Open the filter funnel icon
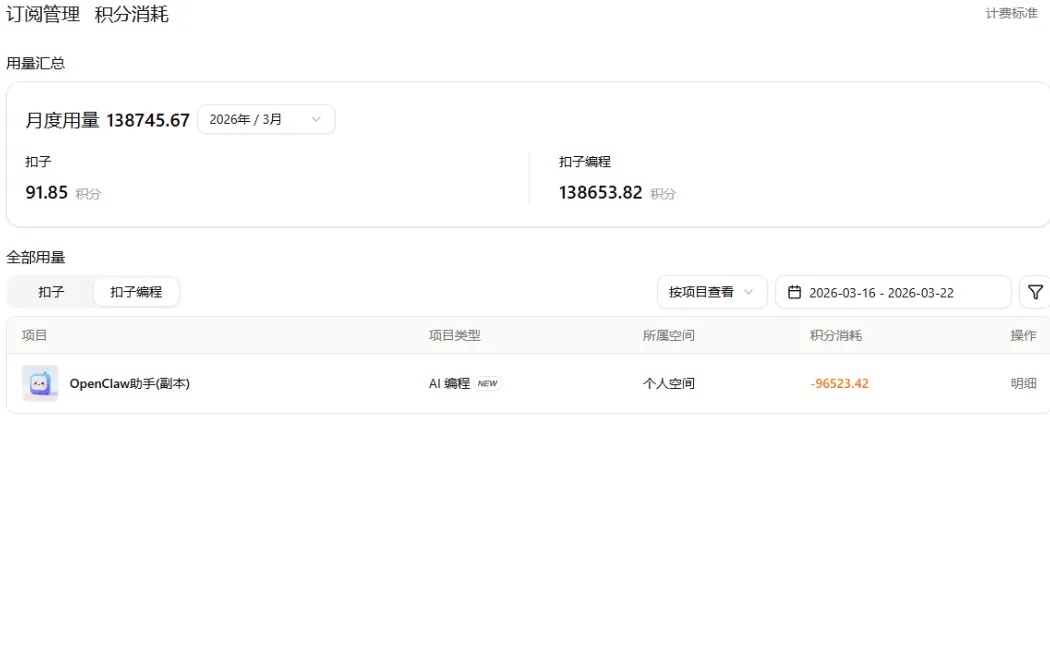The width and height of the screenshot is (1050, 667). coord(1035,292)
